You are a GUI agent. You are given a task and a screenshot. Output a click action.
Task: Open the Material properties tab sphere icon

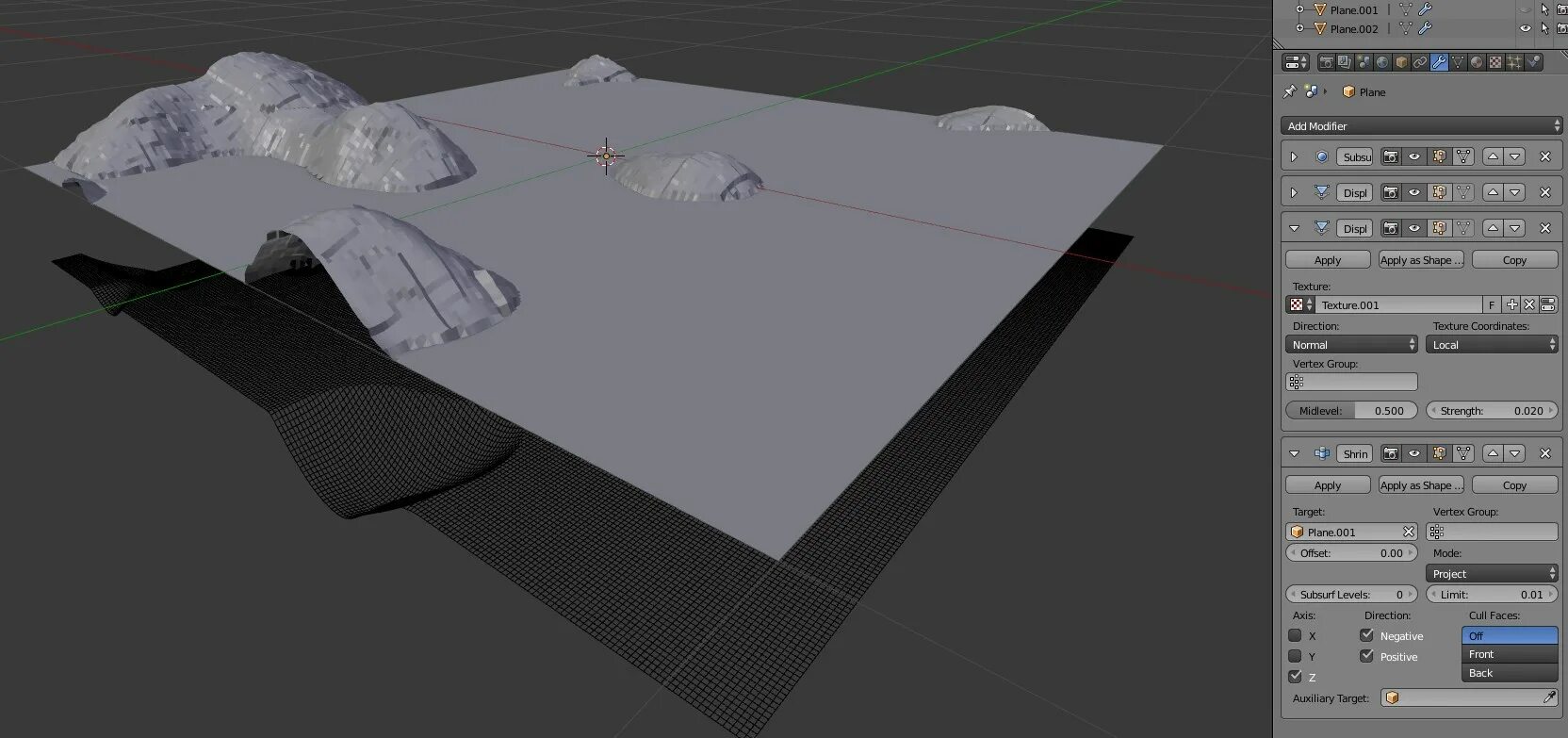(1477, 62)
